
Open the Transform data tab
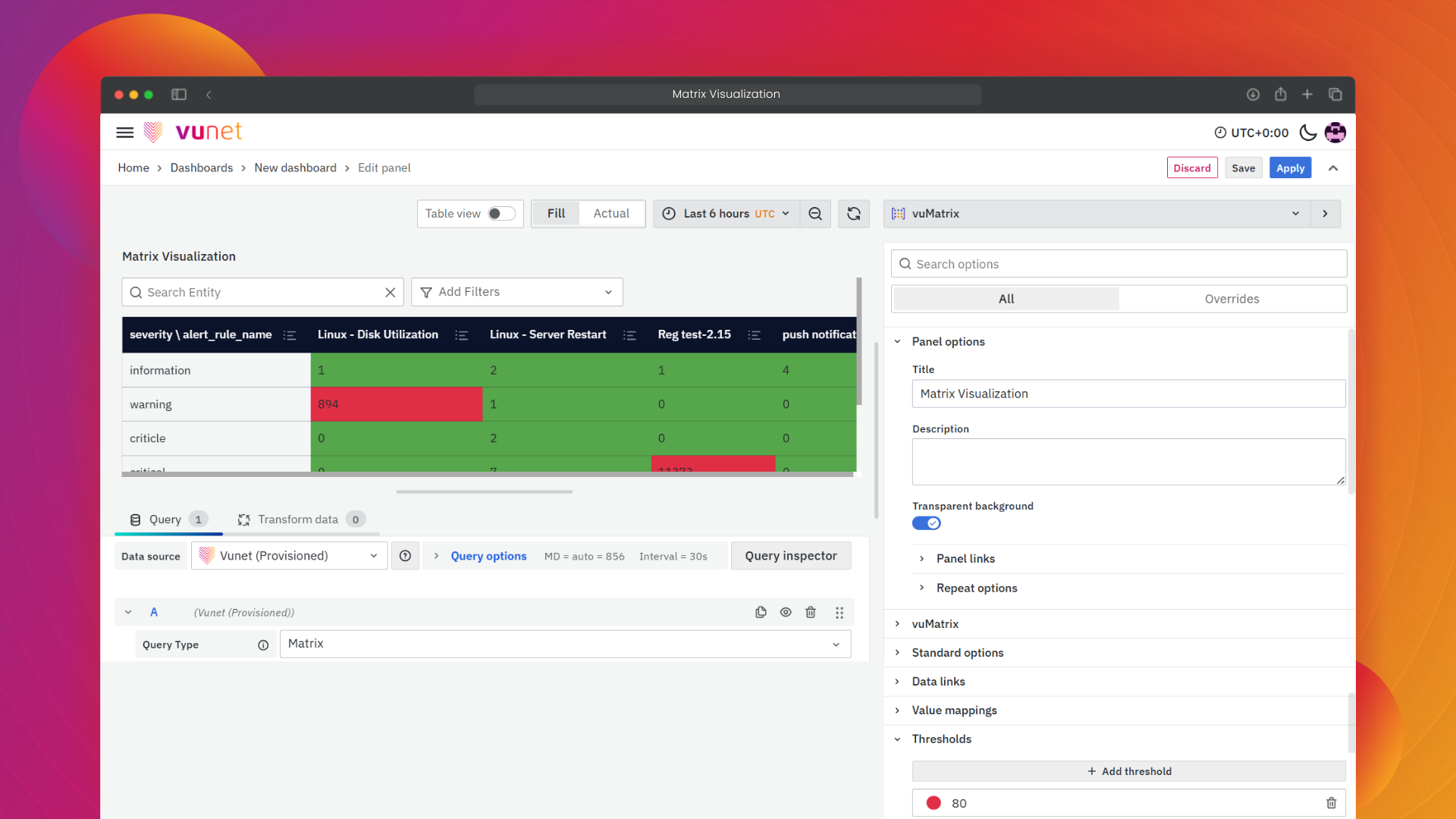pyautogui.click(x=298, y=519)
